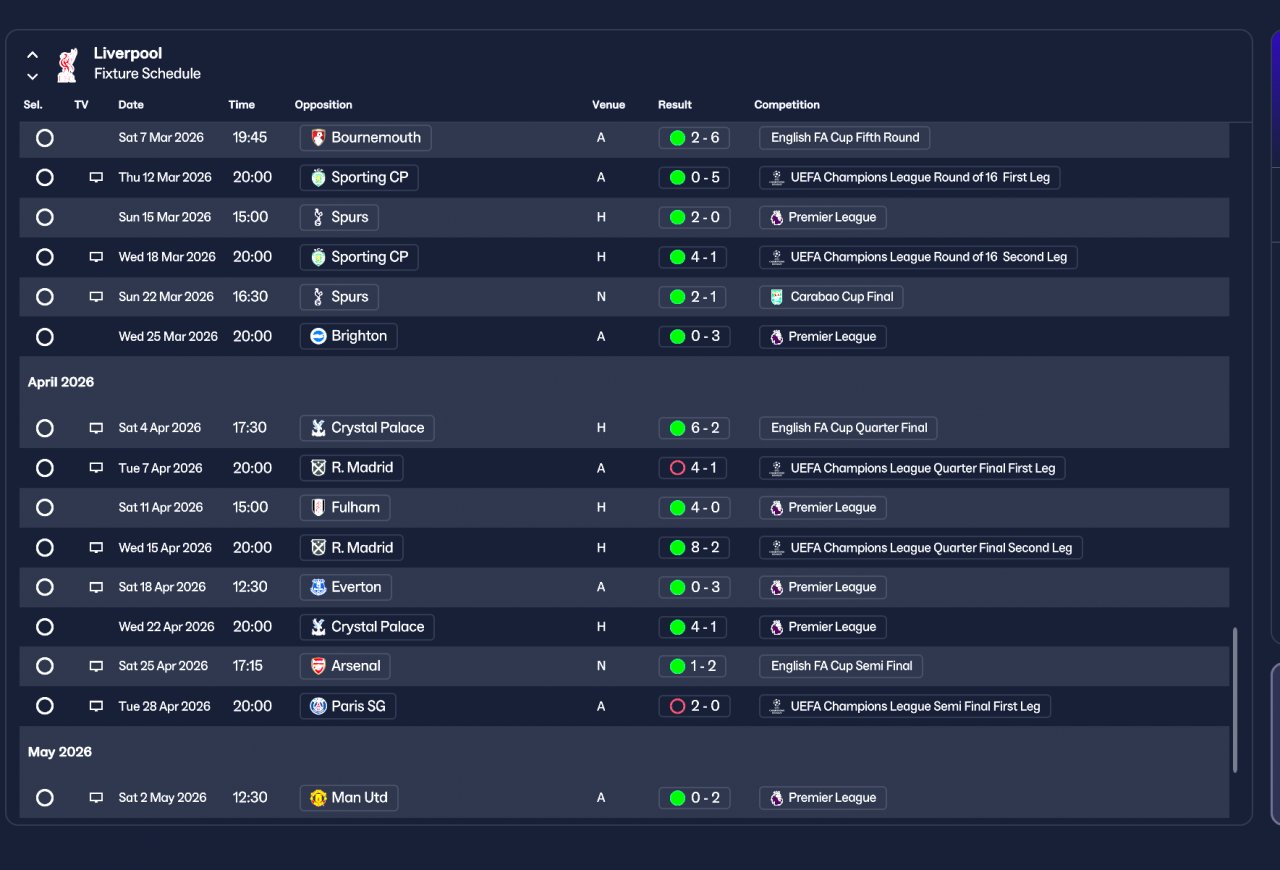This screenshot has height=870, width=1280.
Task: Click the TV column header
Action: (81, 105)
